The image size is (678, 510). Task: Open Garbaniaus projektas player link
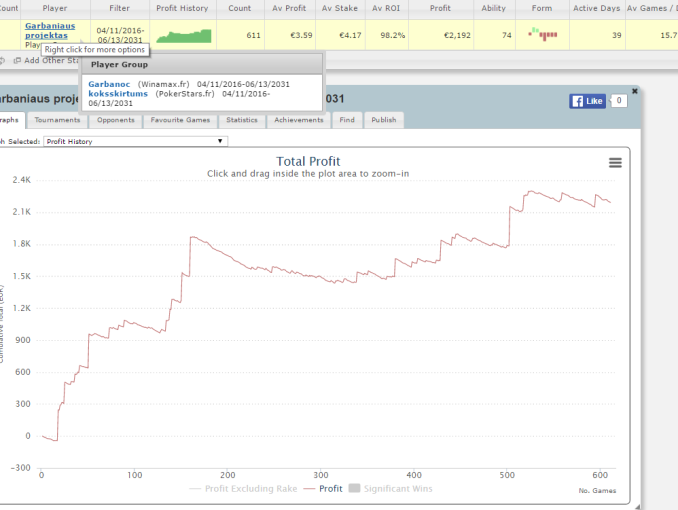(x=49, y=30)
